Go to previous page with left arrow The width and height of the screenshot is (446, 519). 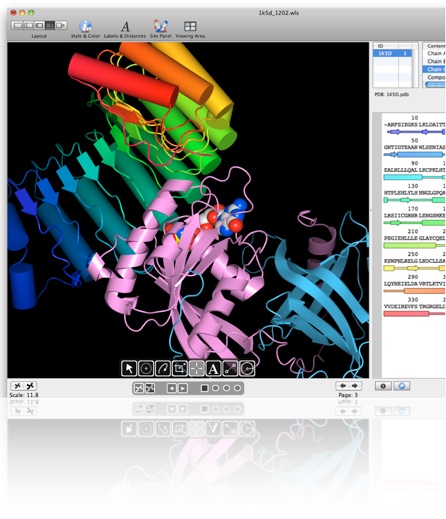pos(342,386)
